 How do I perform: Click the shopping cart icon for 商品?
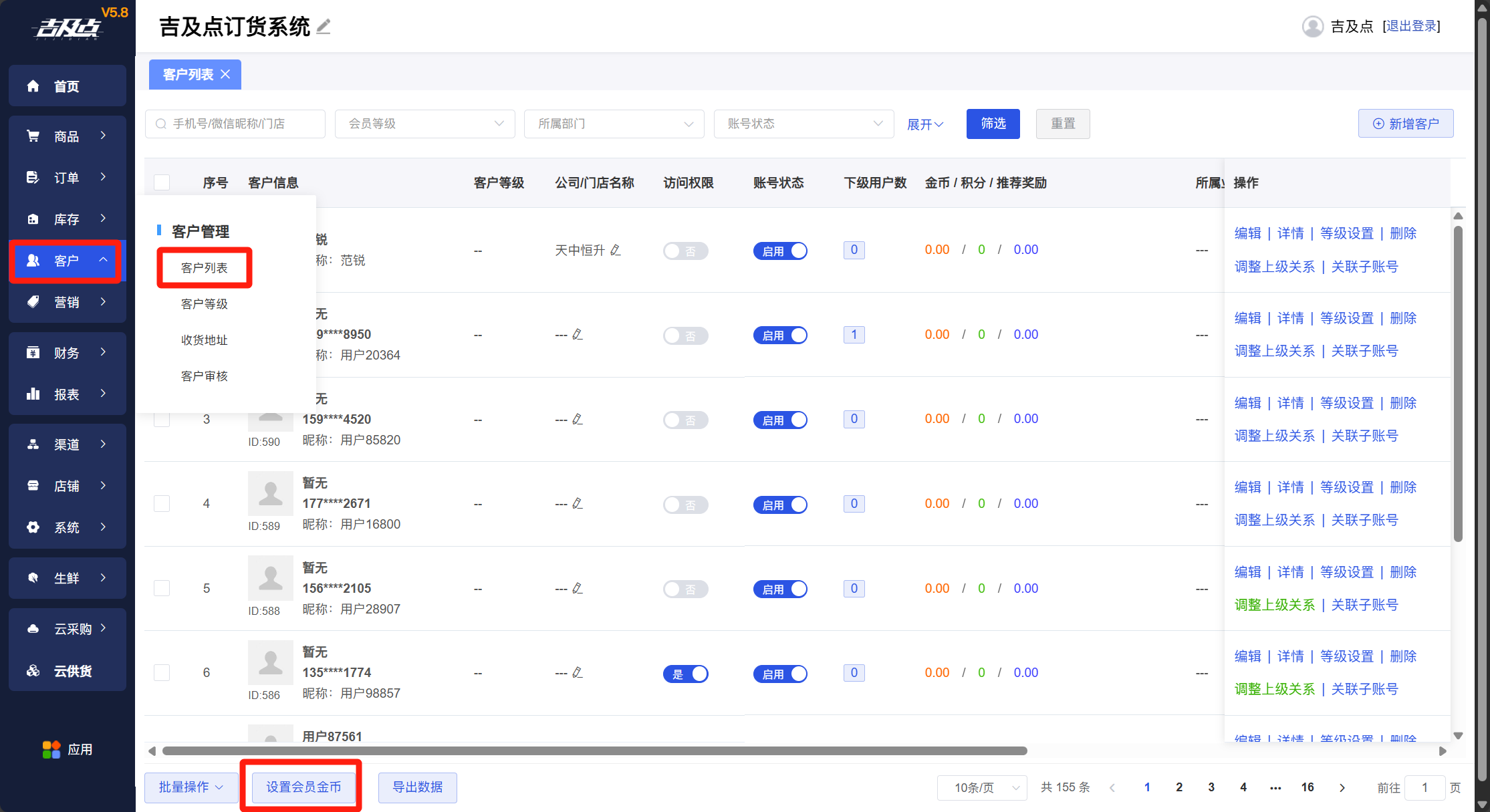coord(33,136)
